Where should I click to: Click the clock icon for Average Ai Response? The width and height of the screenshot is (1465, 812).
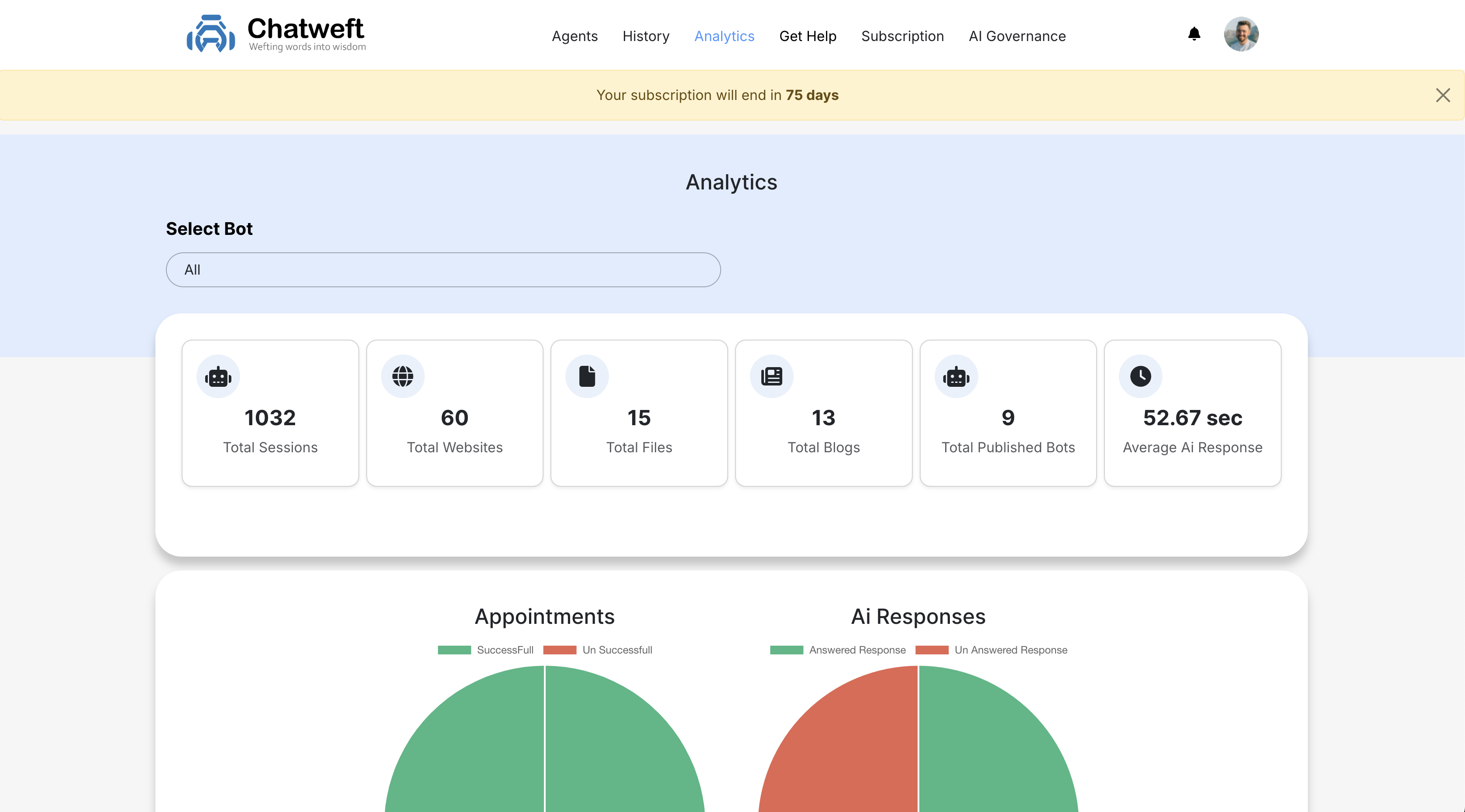point(1140,376)
